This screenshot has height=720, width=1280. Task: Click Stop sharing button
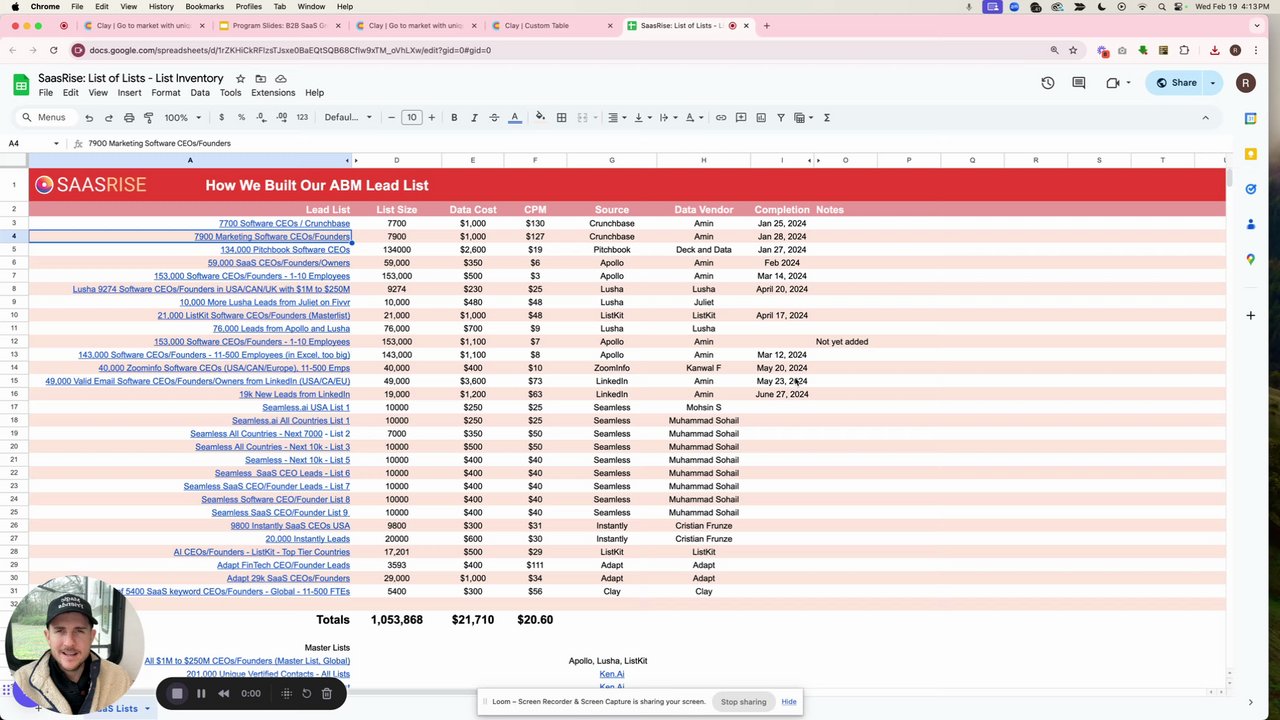point(744,702)
